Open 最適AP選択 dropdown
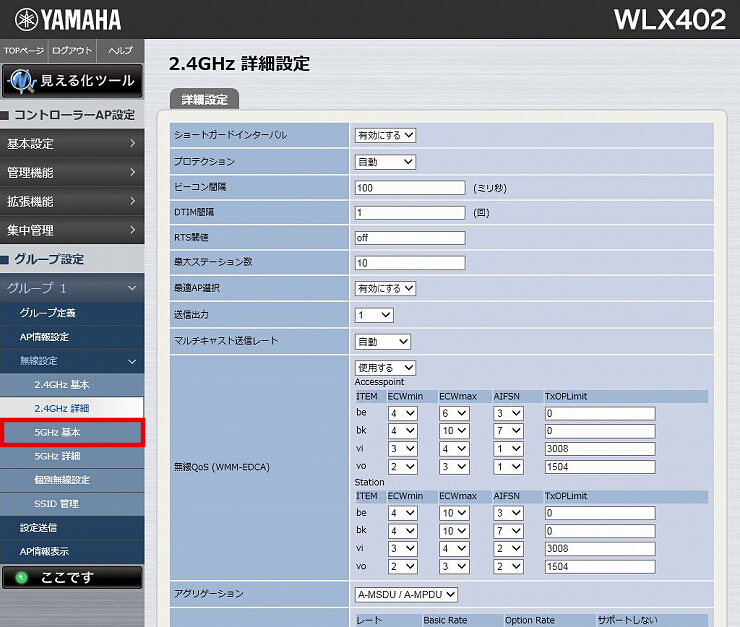The width and height of the screenshot is (740, 627). tap(385, 288)
